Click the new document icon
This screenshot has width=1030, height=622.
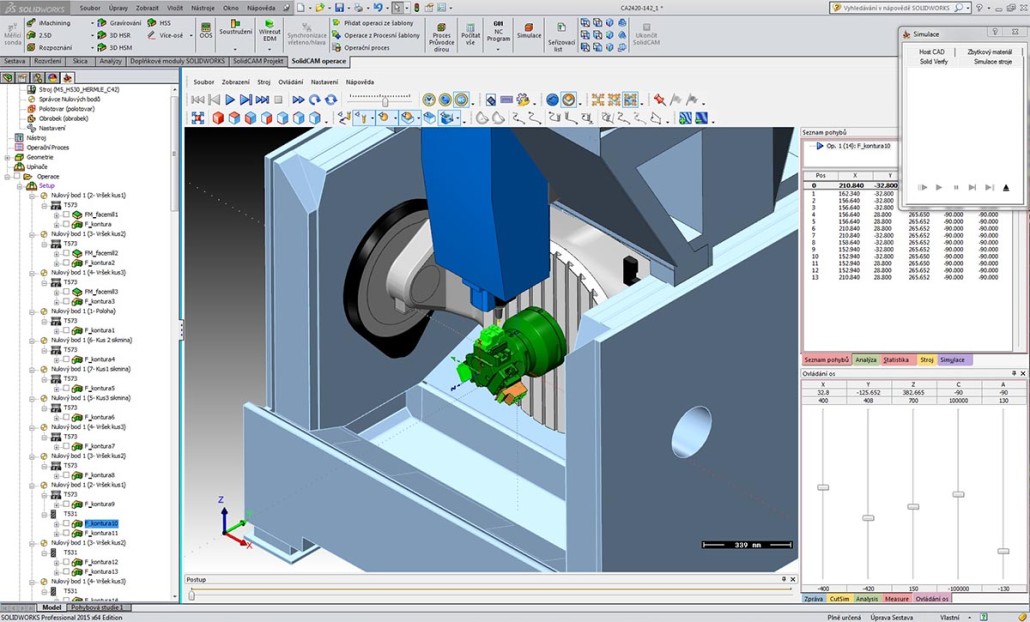[x=300, y=8]
